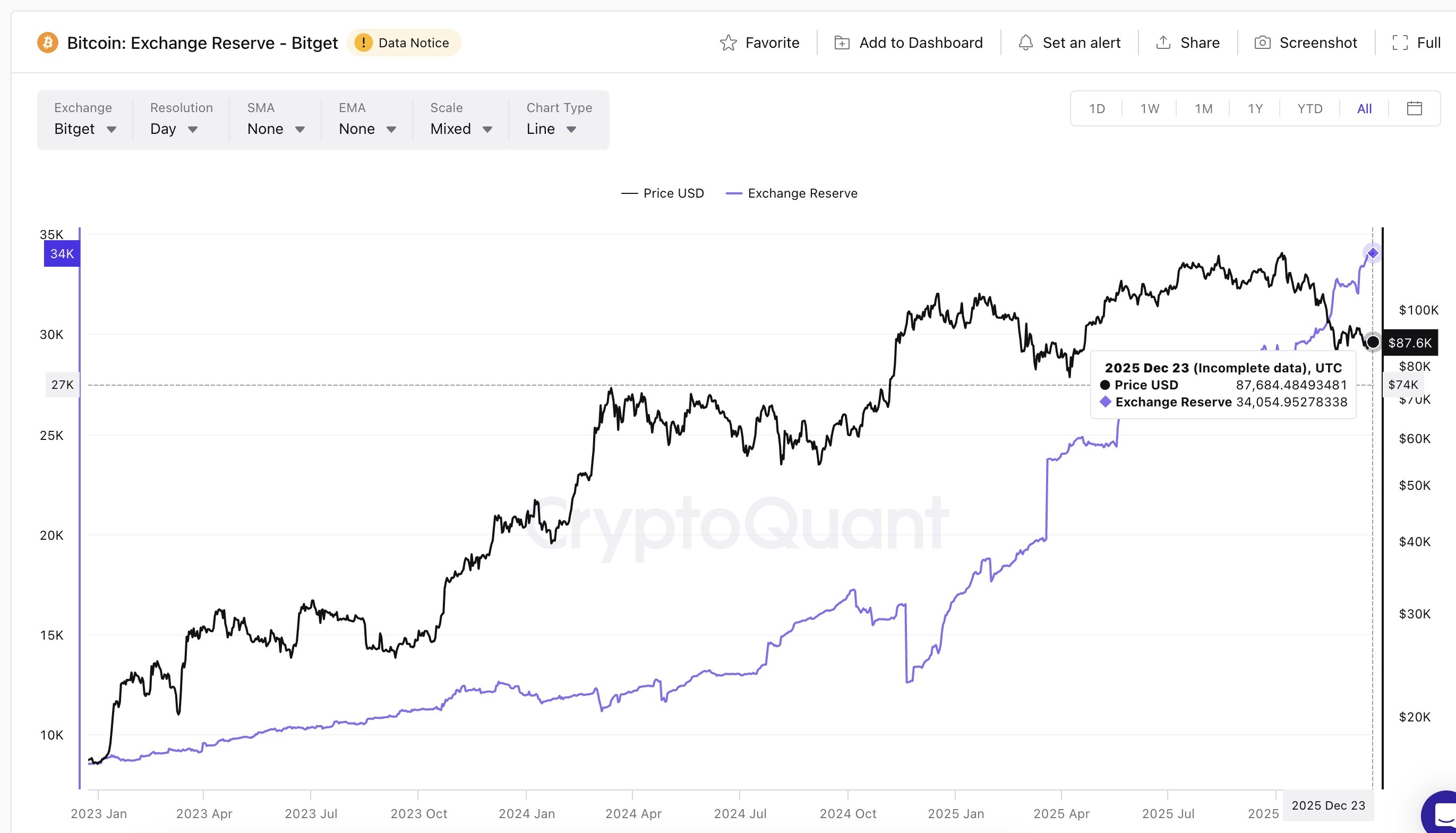Open the Exchange dropdown set to Bitget
1456x833 pixels.
pos(85,129)
